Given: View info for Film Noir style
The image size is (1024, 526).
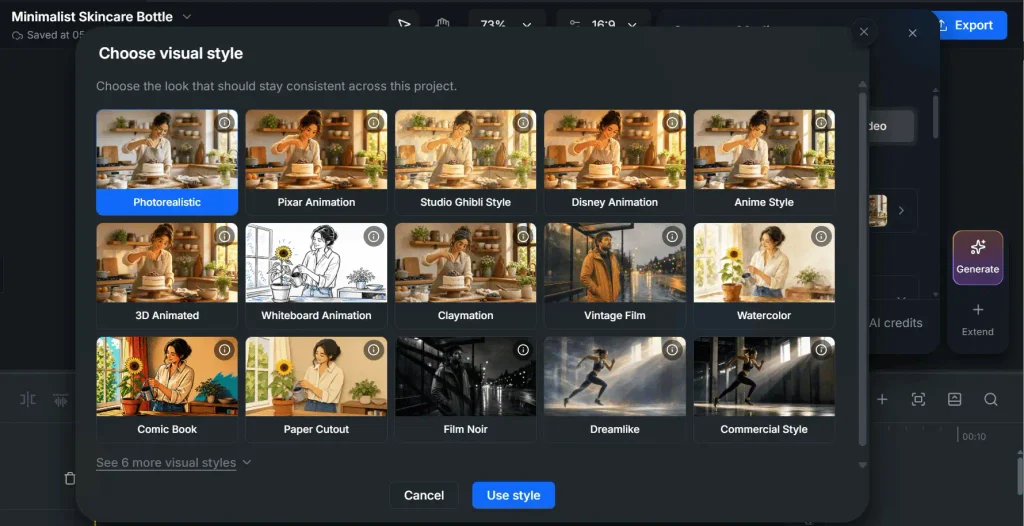Looking at the screenshot, I should coord(523,350).
